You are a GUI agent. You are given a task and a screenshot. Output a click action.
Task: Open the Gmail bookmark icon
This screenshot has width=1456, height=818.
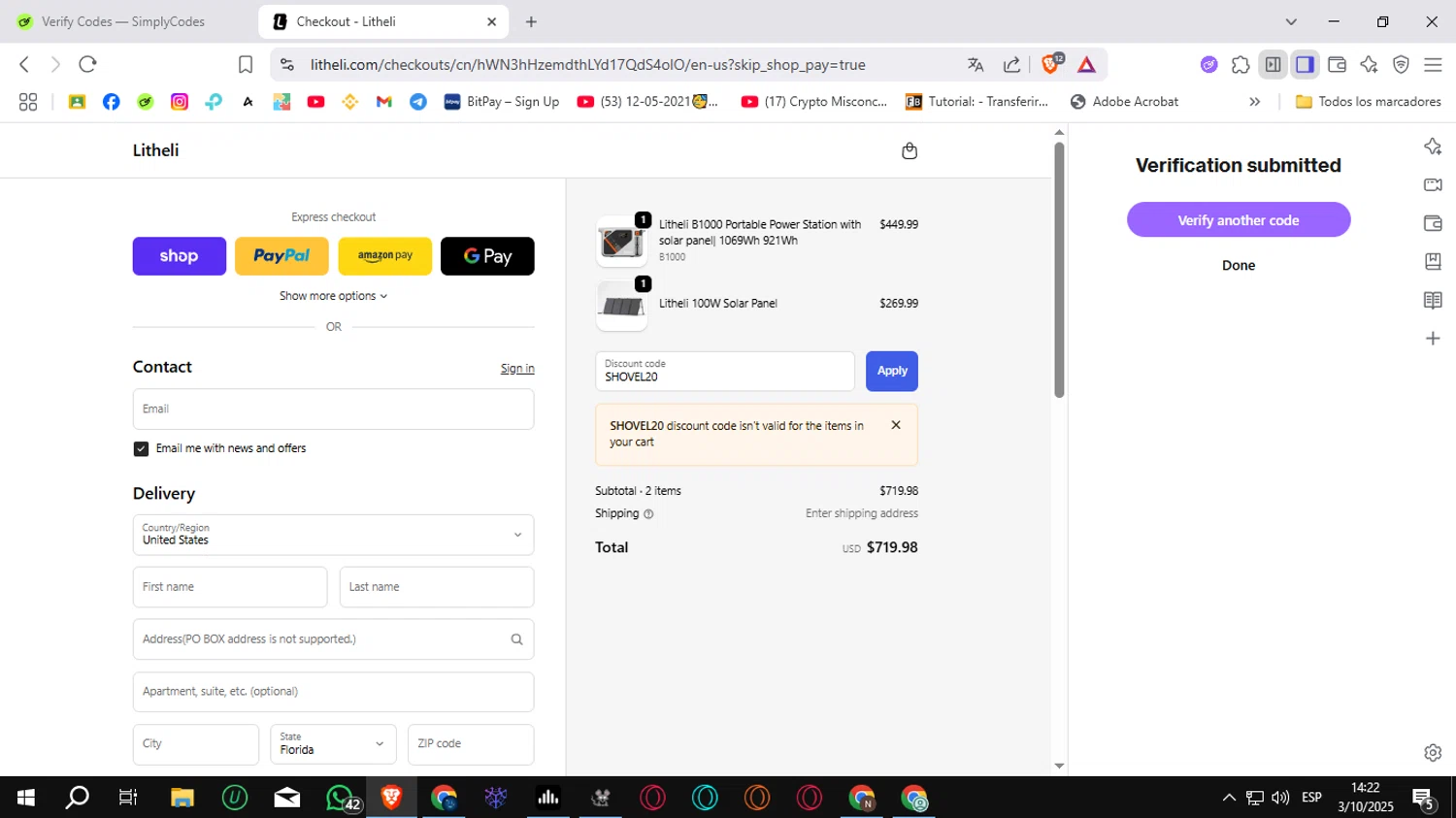[384, 101]
